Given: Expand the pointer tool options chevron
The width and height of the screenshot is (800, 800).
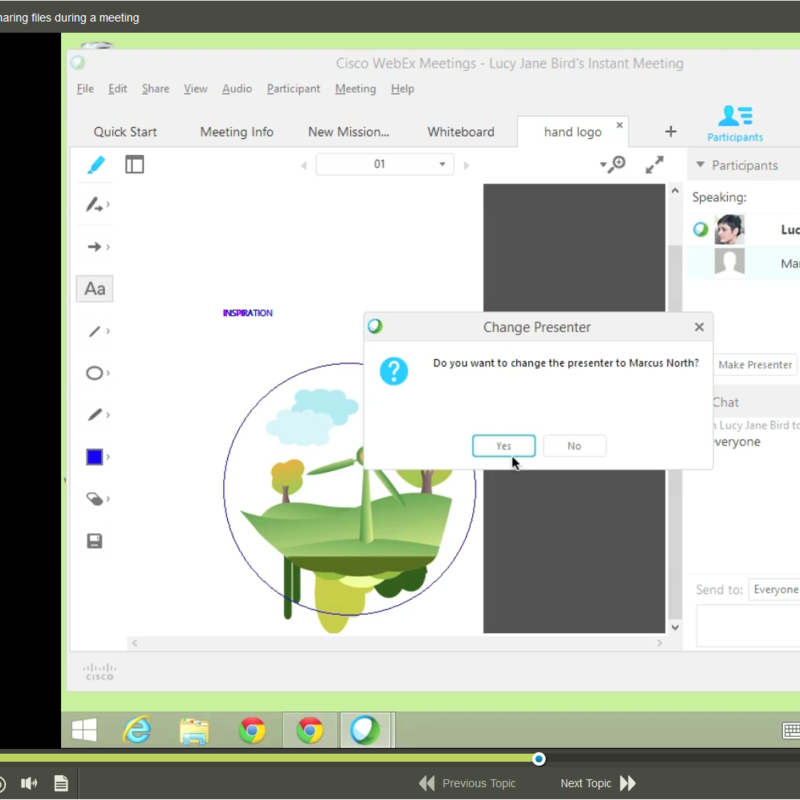Looking at the screenshot, I should coord(108,205).
